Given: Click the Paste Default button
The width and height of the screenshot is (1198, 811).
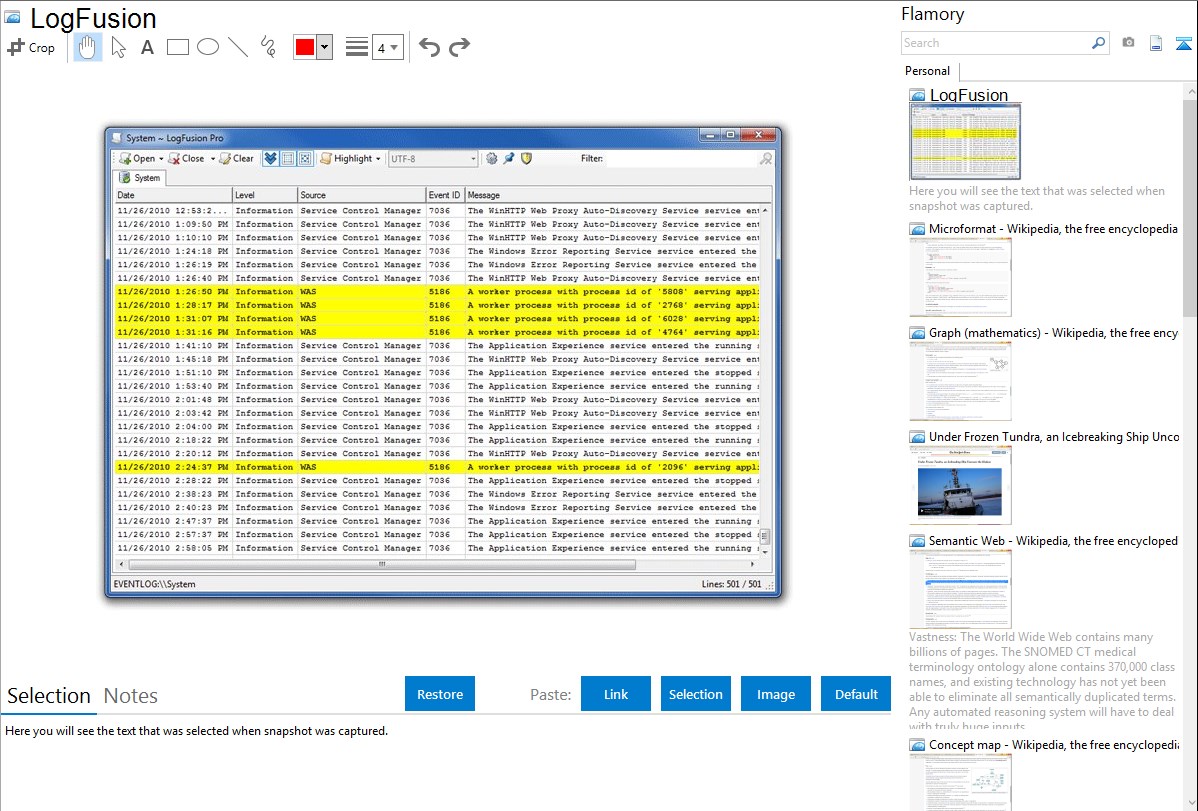Looking at the screenshot, I should [856, 694].
